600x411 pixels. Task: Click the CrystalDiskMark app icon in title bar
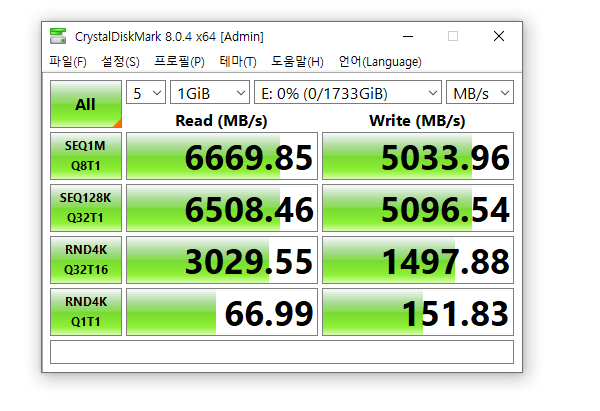58,36
